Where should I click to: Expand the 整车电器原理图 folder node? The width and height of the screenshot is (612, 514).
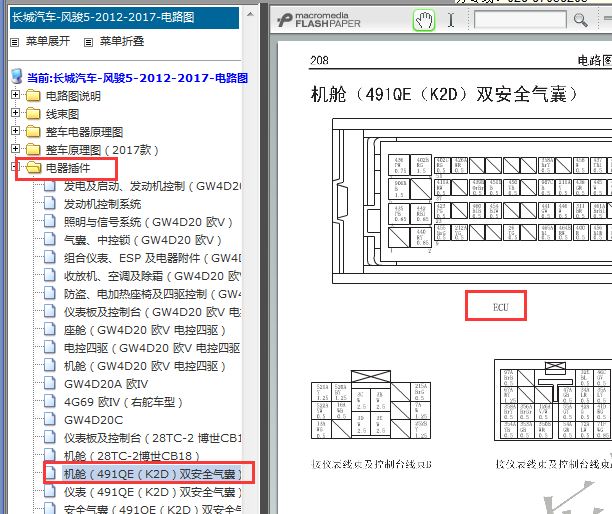15,131
